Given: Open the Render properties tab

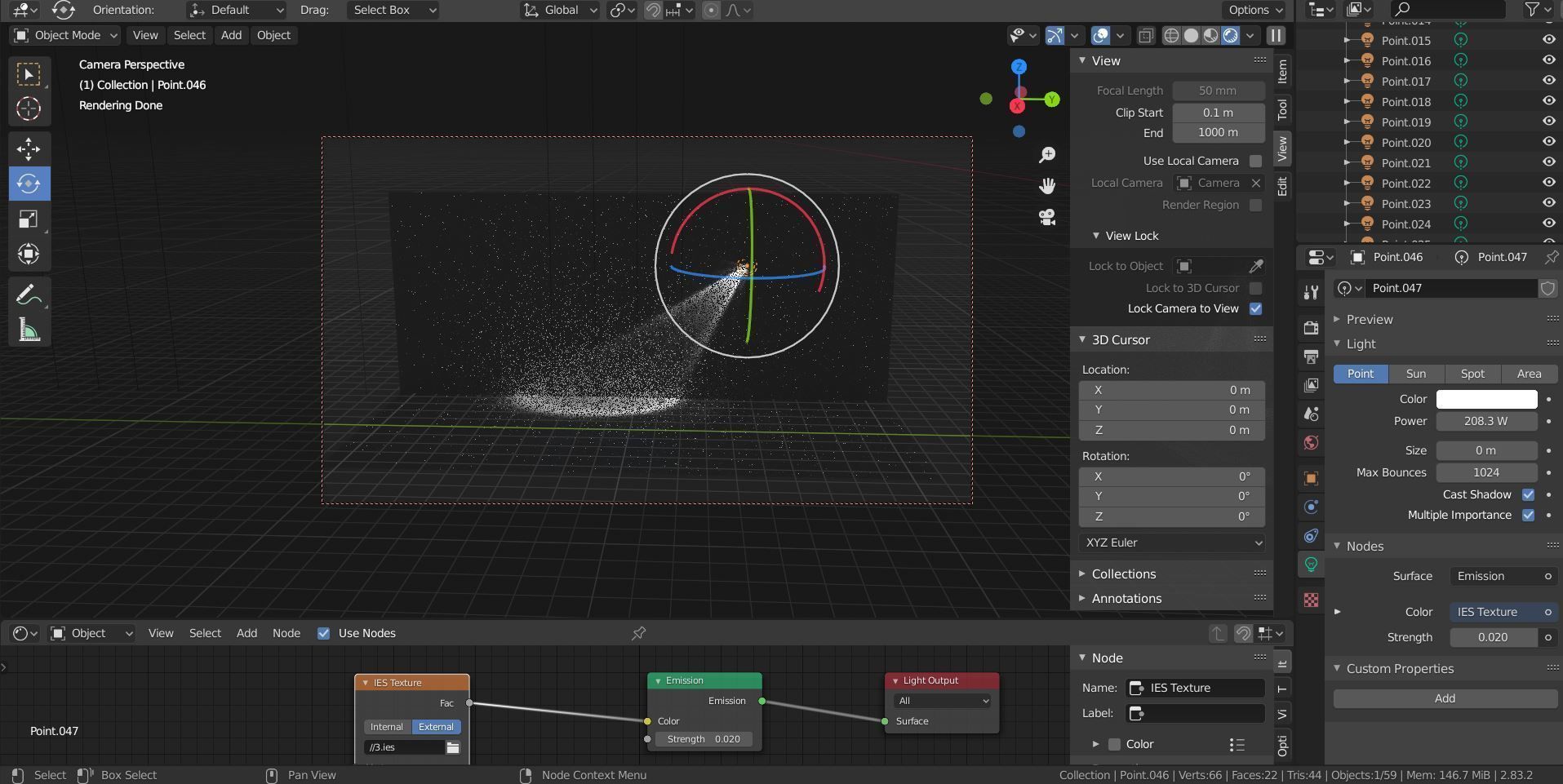Looking at the screenshot, I should [x=1311, y=327].
